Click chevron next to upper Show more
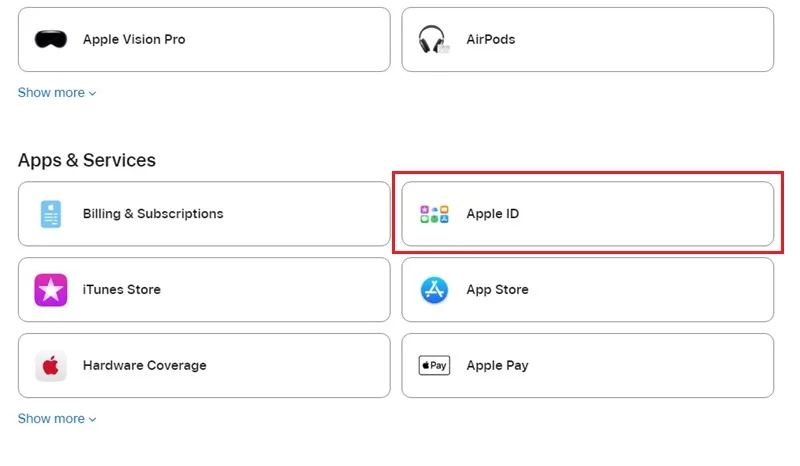Image resolution: width=800 pixels, height=466 pixels. (92, 93)
